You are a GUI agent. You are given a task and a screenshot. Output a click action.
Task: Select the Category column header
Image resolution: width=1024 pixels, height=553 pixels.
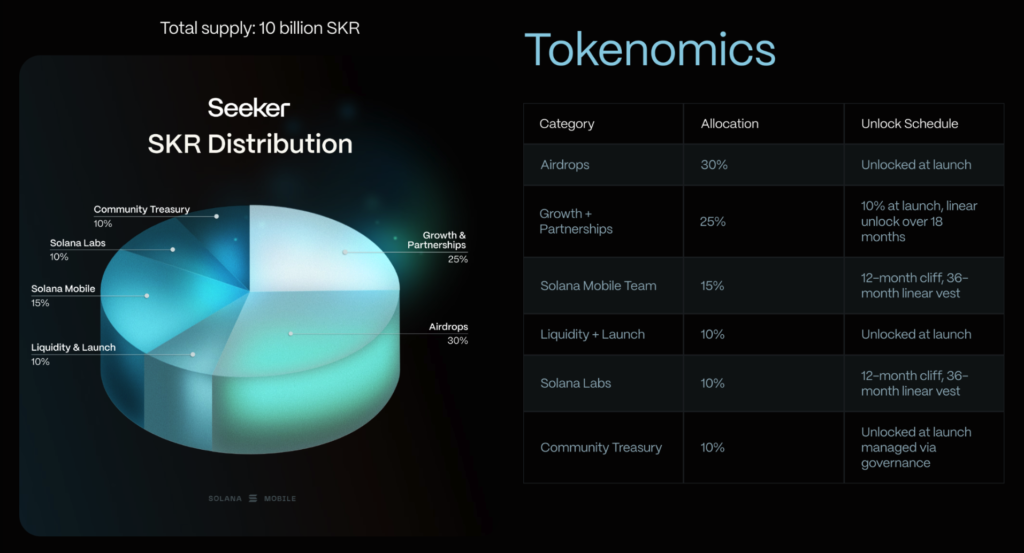click(567, 124)
